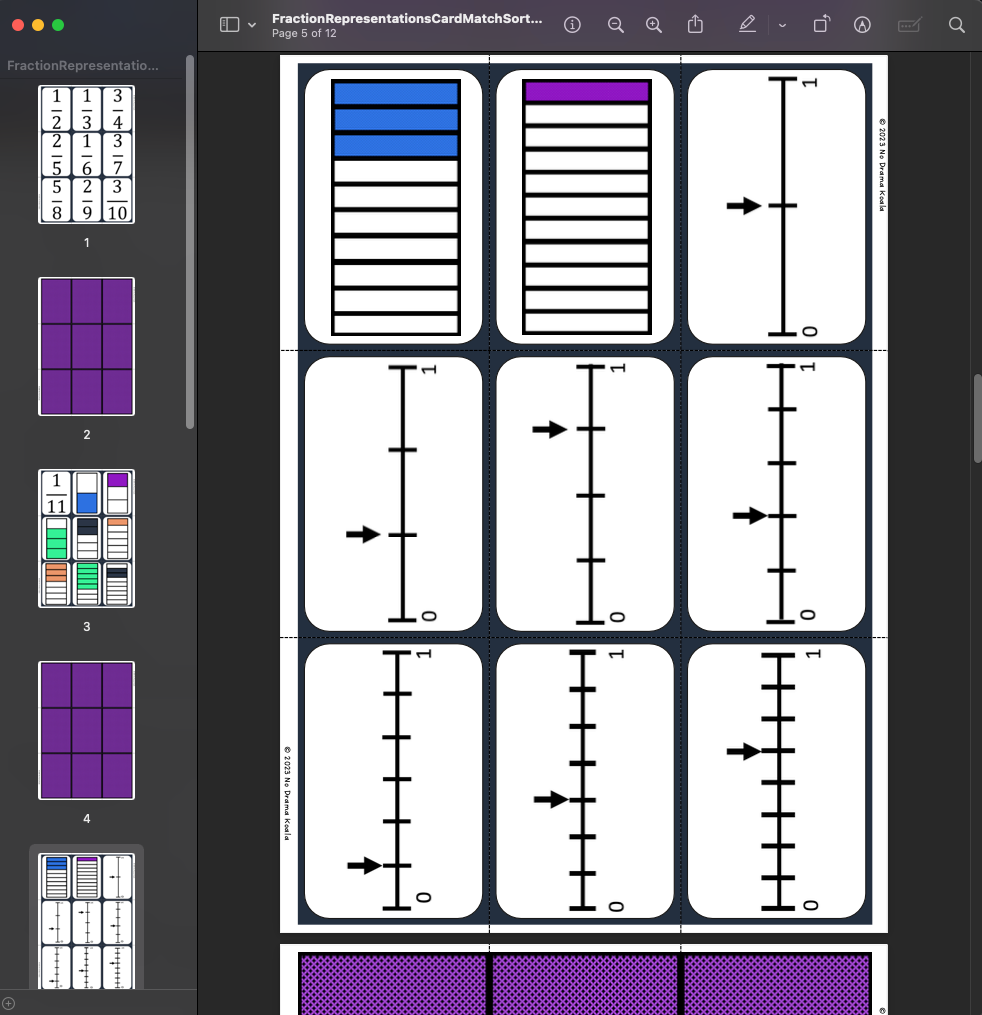Toggle the thumbnail sidebar visibility
This screenshot has width=982, height=1015.
click(228, 25)
